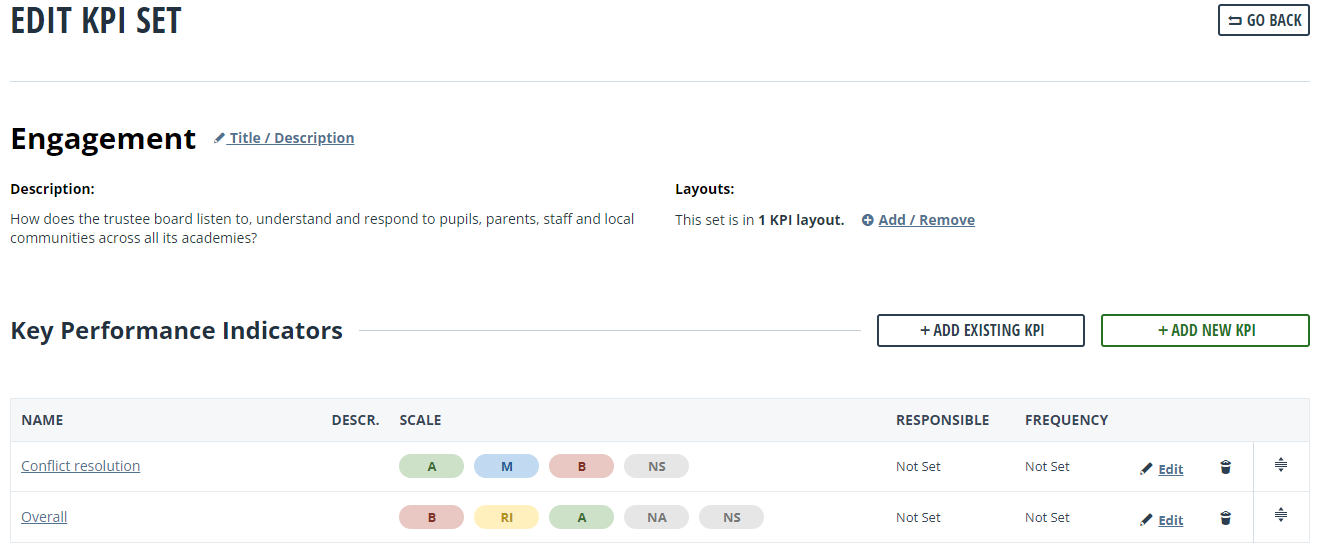This screenshot has height=551, width=1327.
Task: Click the Name column header
Action: point(42,420)
